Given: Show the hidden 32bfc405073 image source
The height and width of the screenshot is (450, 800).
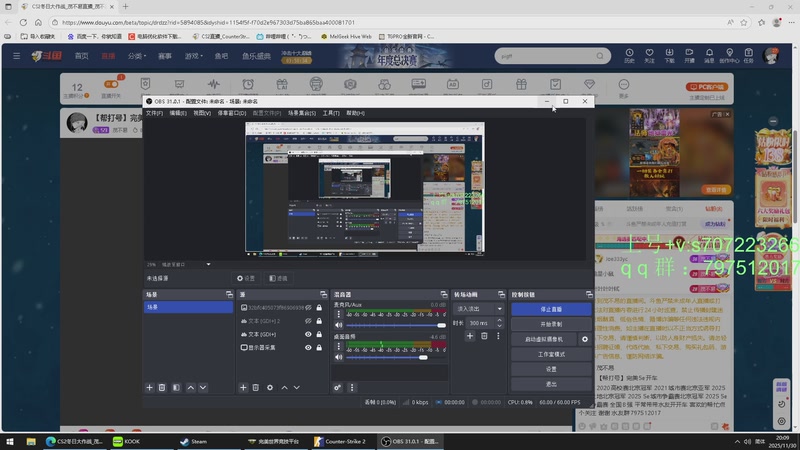Looking at the screenshot, I should (308, 308).
